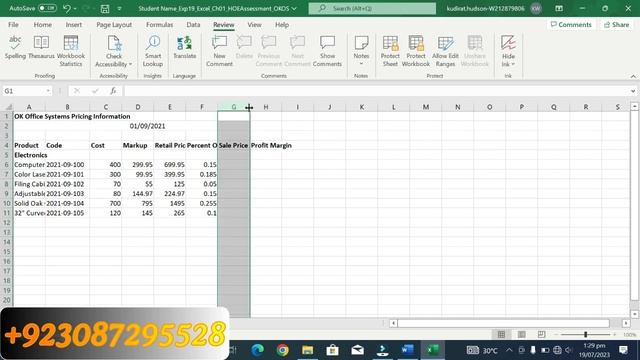
Task: Select column H header
Action: tap(266, 107)
